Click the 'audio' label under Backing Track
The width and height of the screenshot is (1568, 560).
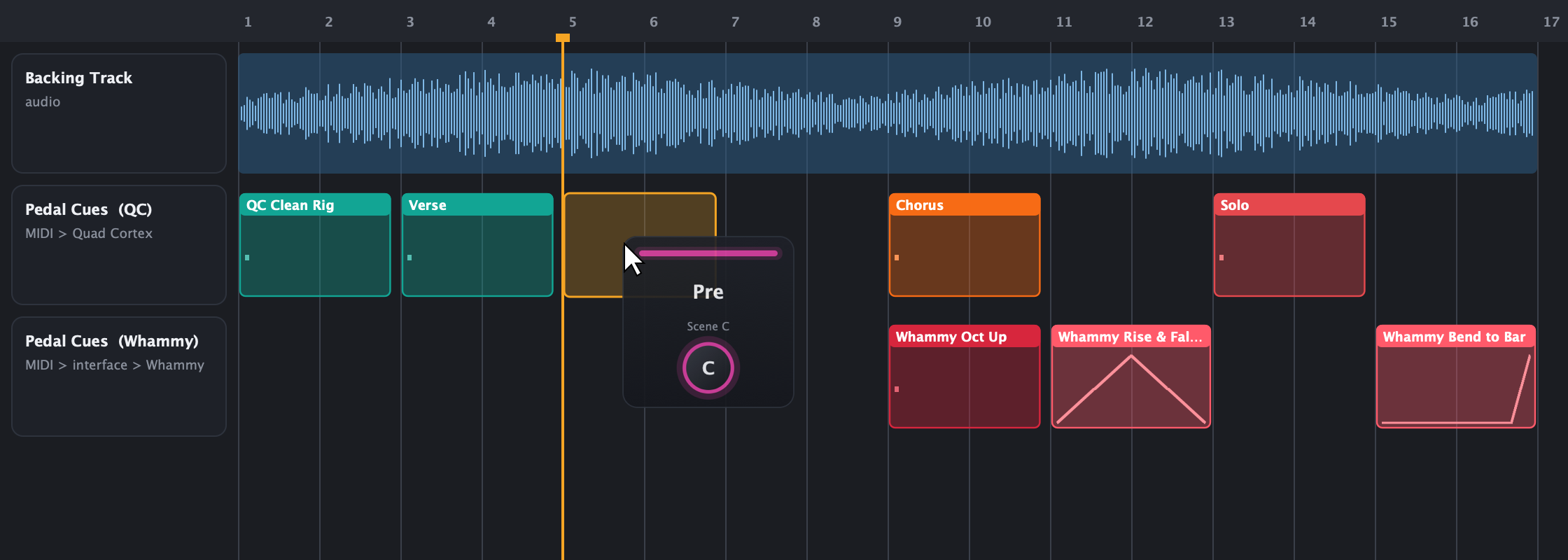pos(43,101)
